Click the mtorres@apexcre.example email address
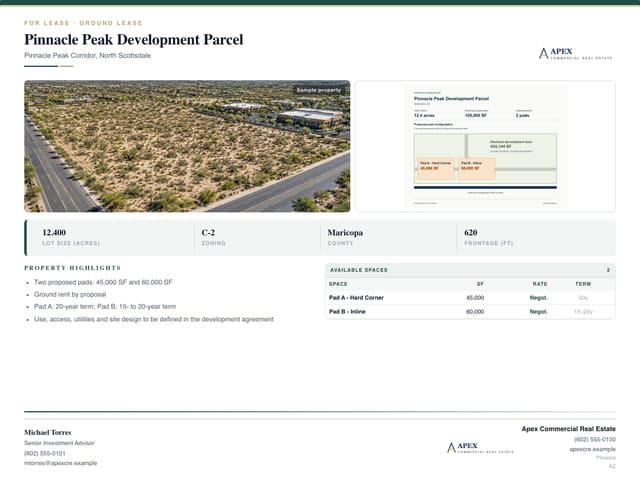 point(60,463)
